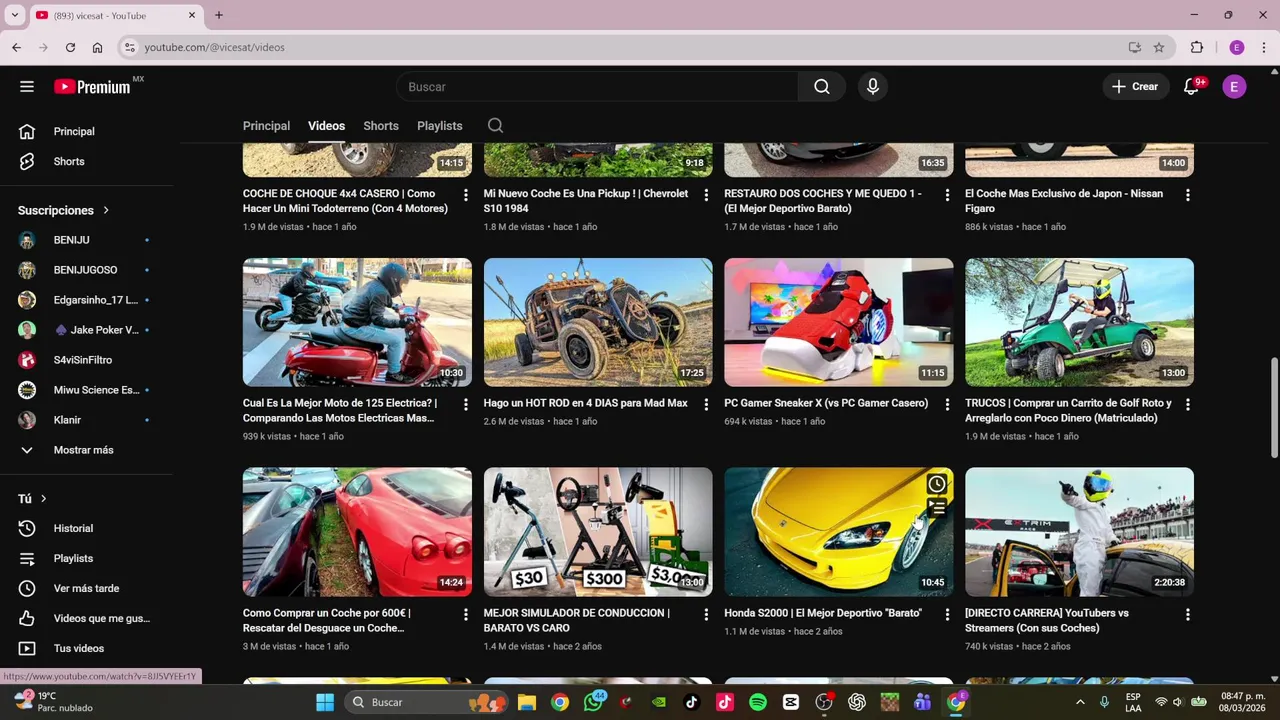Open the red scooter video thumbnail

point(357,322)
